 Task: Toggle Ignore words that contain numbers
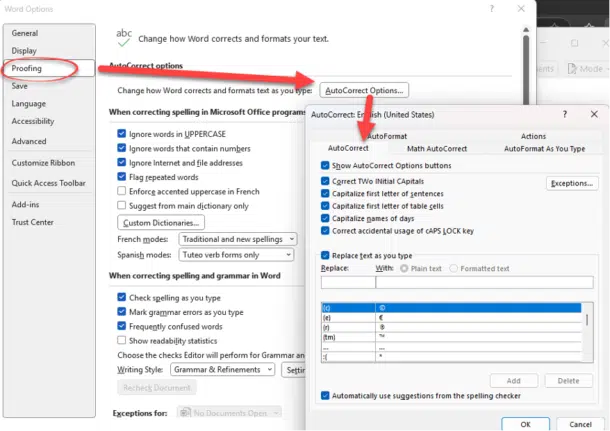[122, 148]
